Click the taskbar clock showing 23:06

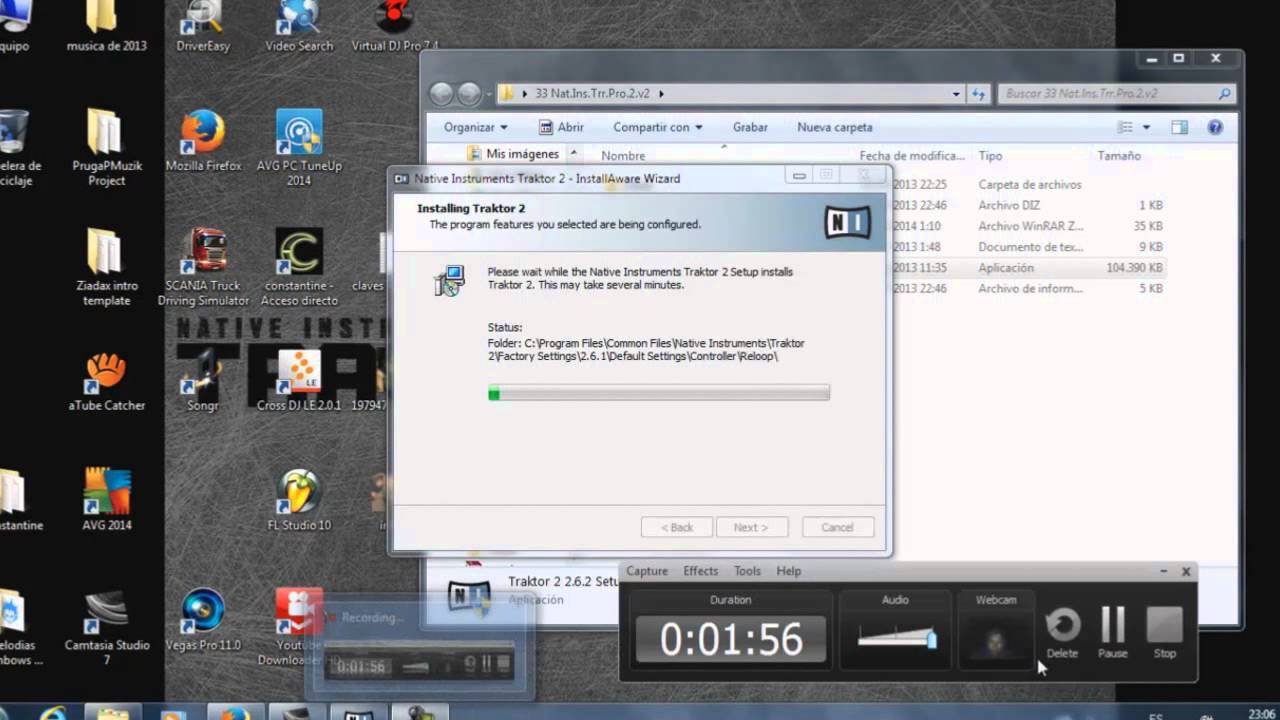tap(1261, 714)
